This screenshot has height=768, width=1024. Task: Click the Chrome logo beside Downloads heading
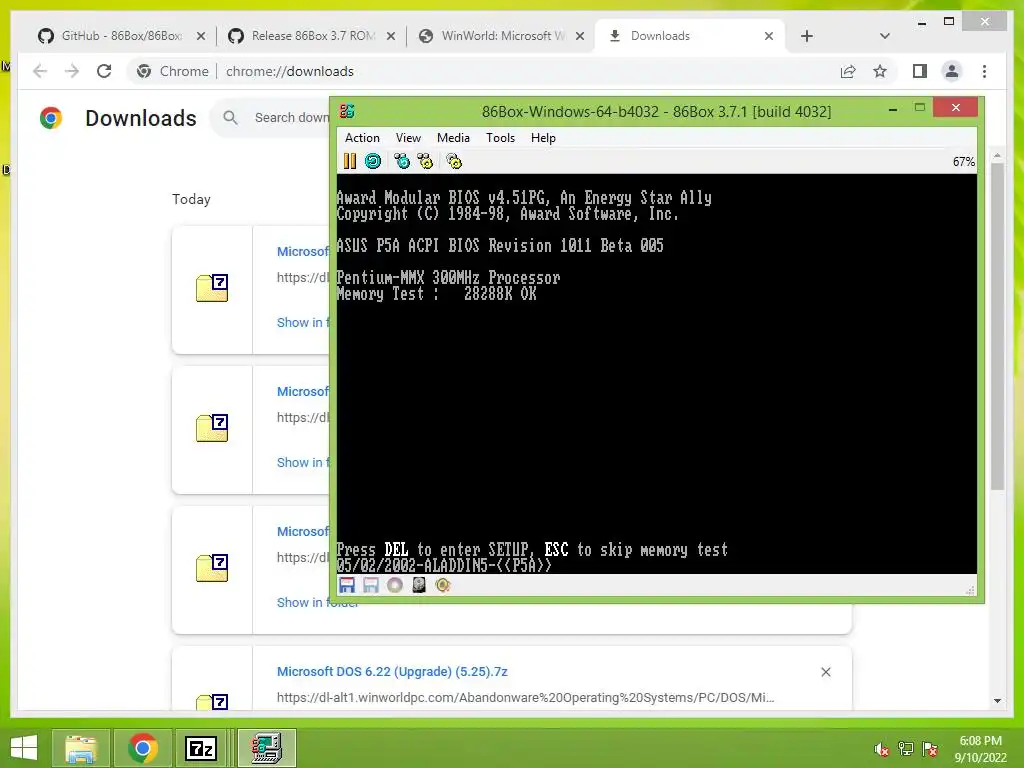(51, 118)
